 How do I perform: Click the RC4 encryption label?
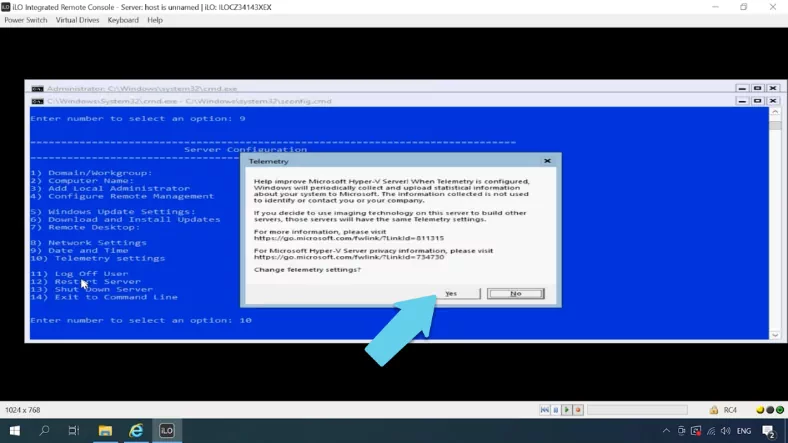[x=730, y=410]
